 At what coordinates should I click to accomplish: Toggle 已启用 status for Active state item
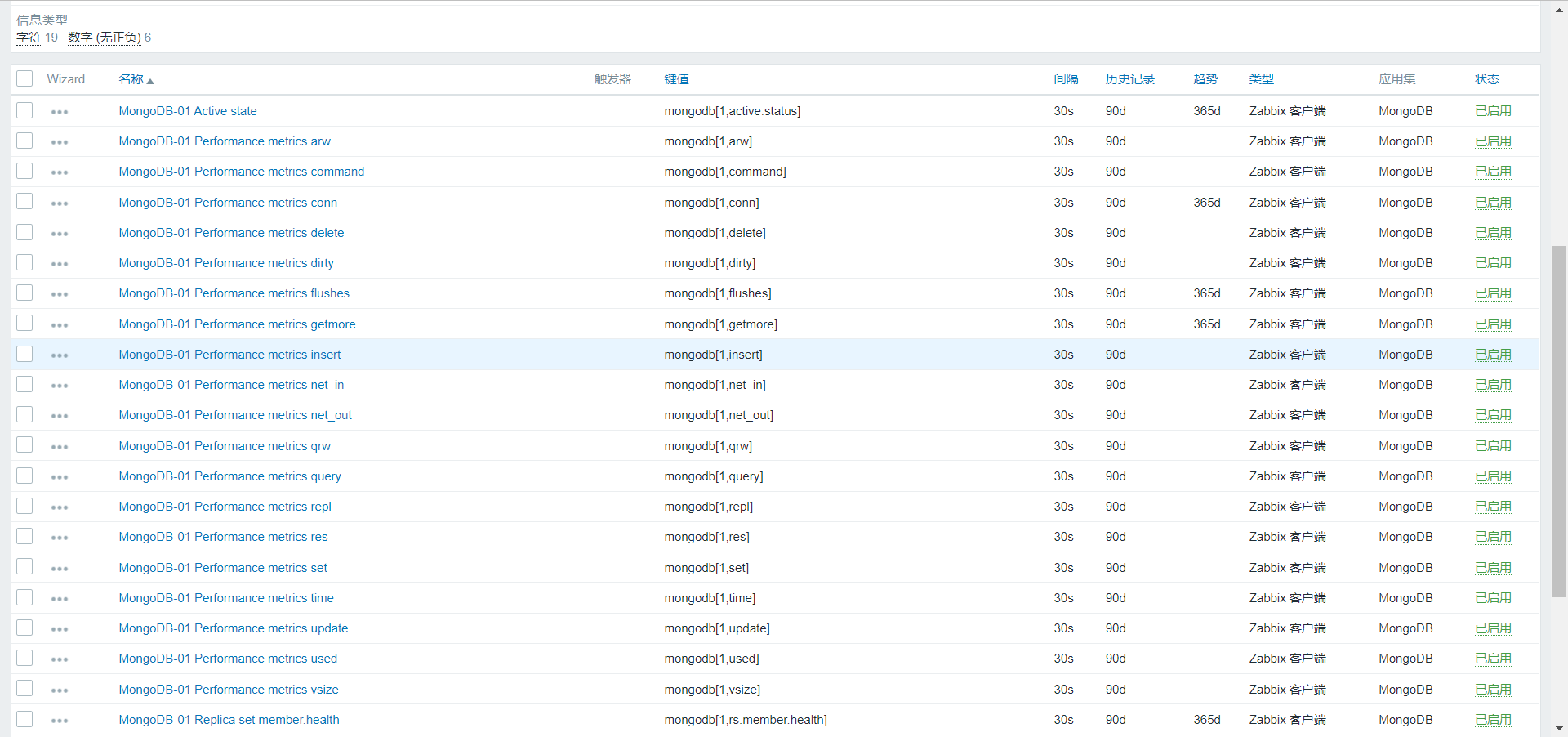[x=1493, y=111]
